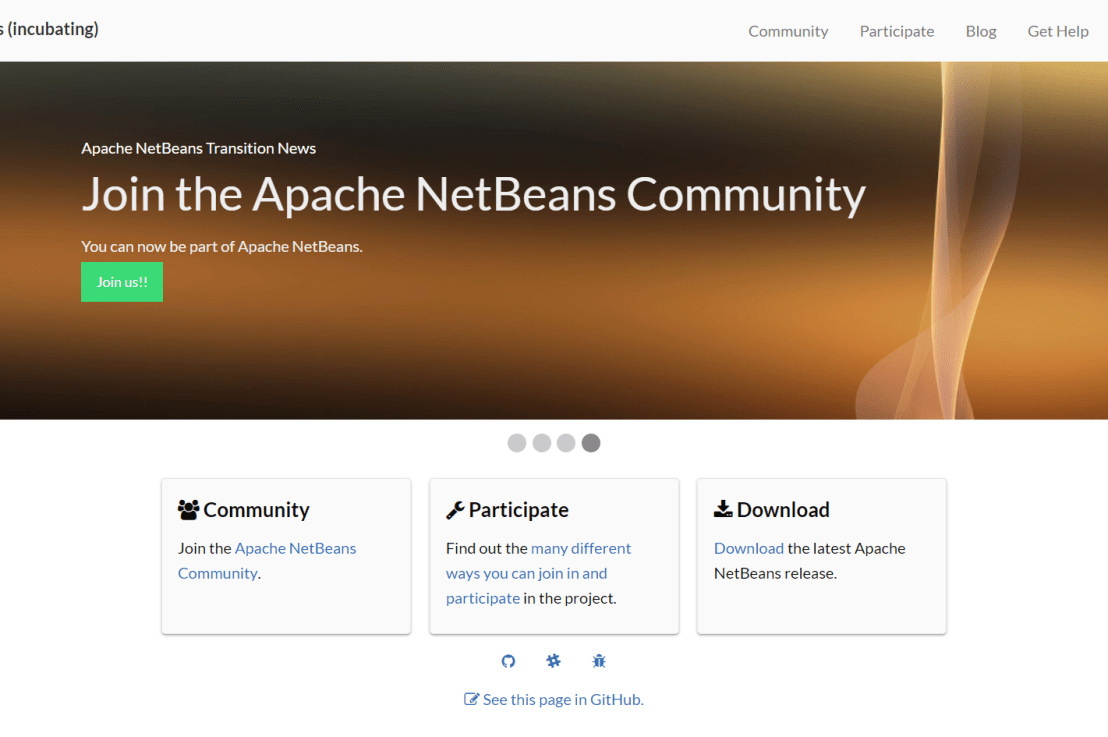
Task: Open the Blog navigation item
Action: [x=980, y=31]
